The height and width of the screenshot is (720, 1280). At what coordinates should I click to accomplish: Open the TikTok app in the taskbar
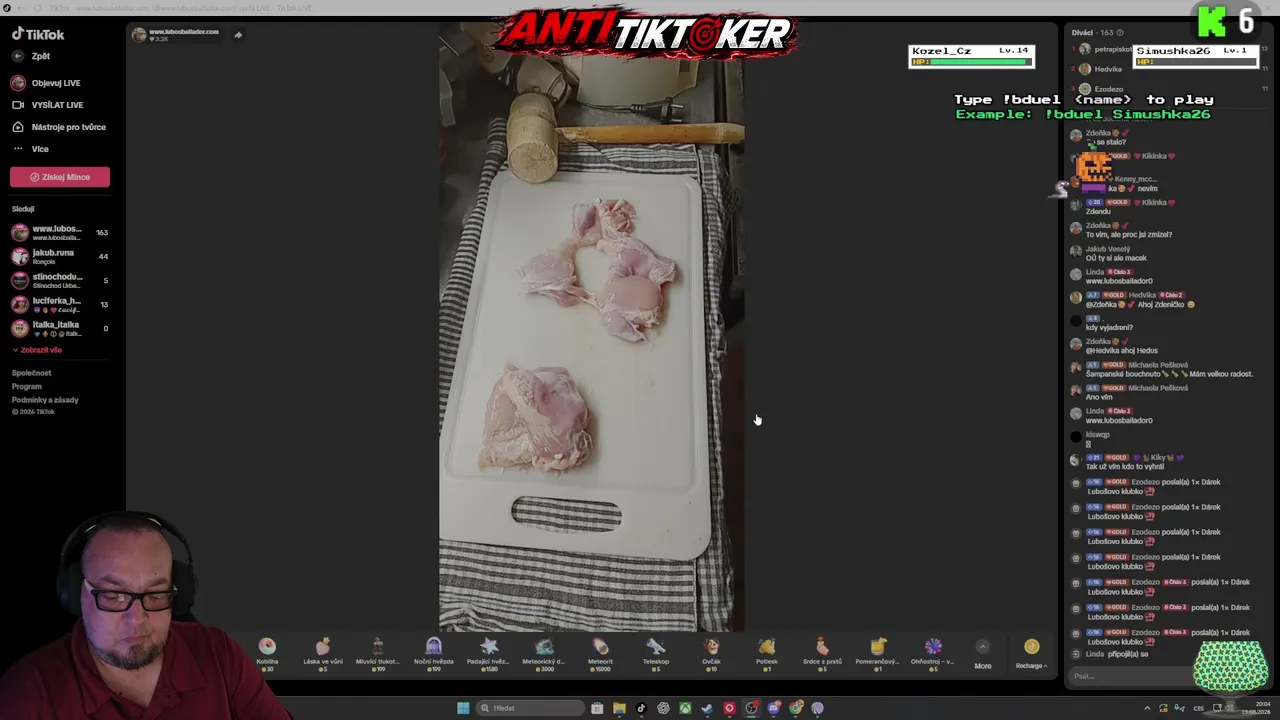pyautogui.click(x=641, y=708)
